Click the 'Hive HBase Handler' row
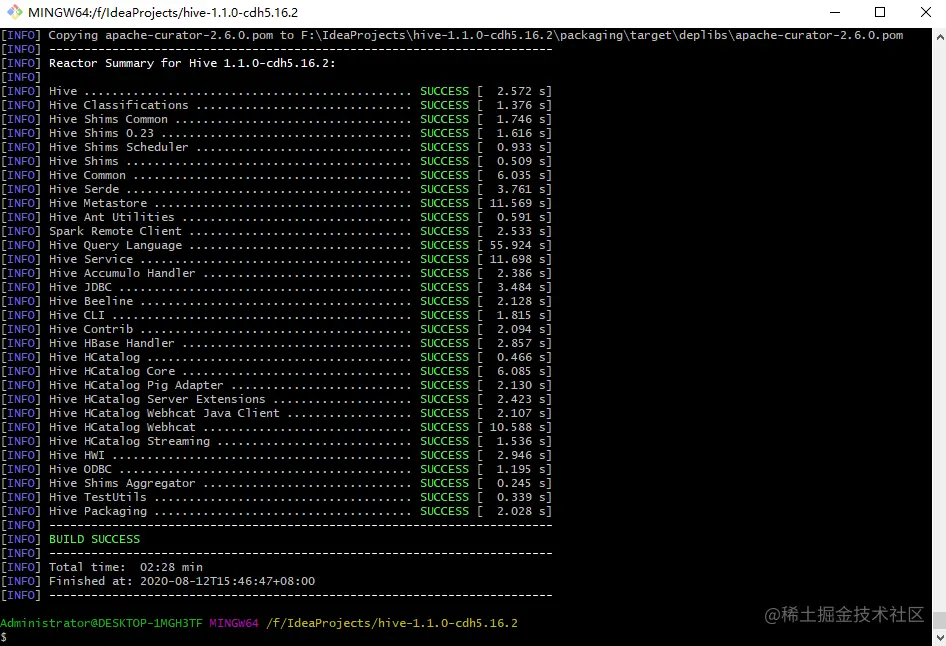The image size is (946, 646). click(x=276, y=343)
